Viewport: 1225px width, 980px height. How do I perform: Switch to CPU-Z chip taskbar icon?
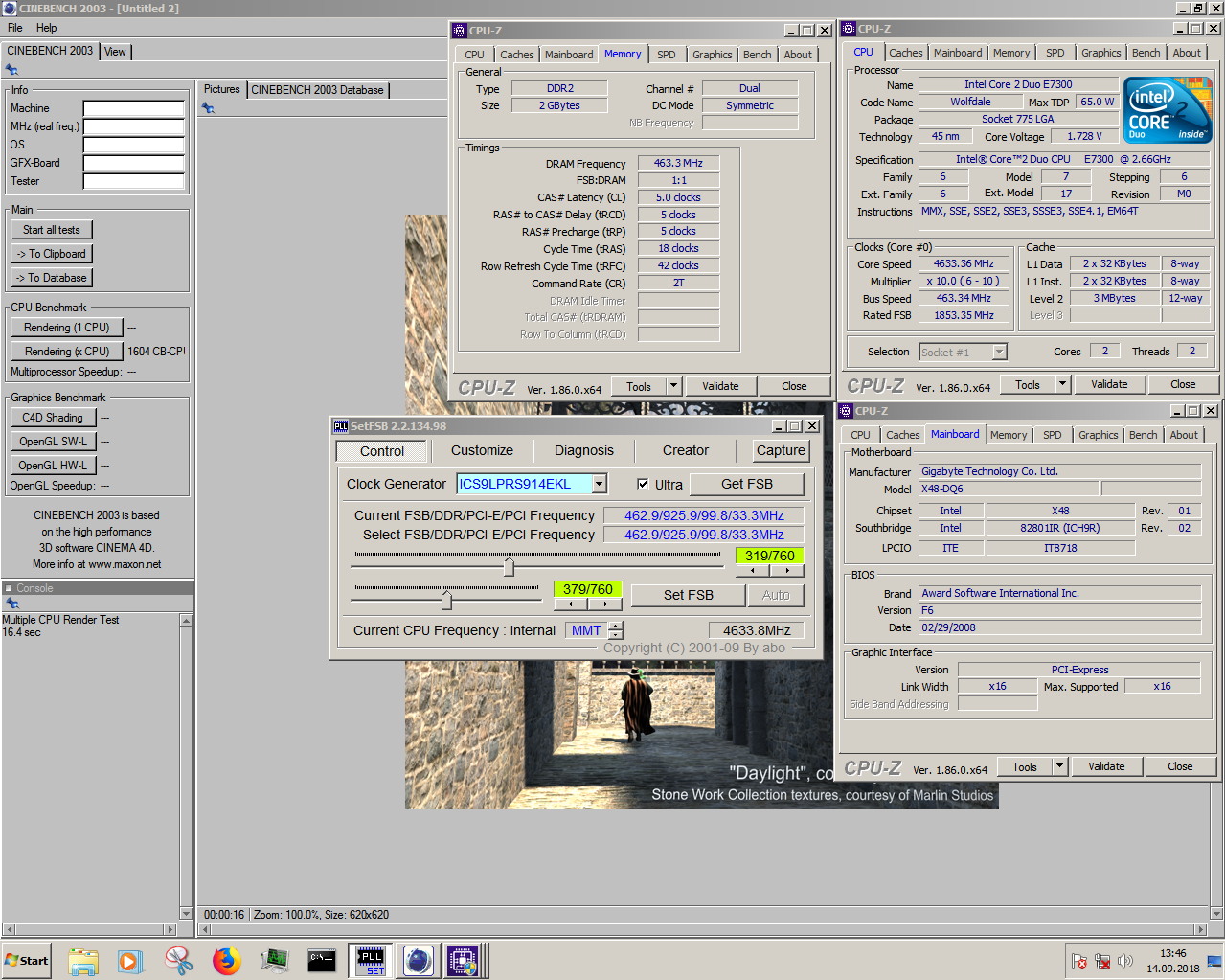[x=464, y=961]
